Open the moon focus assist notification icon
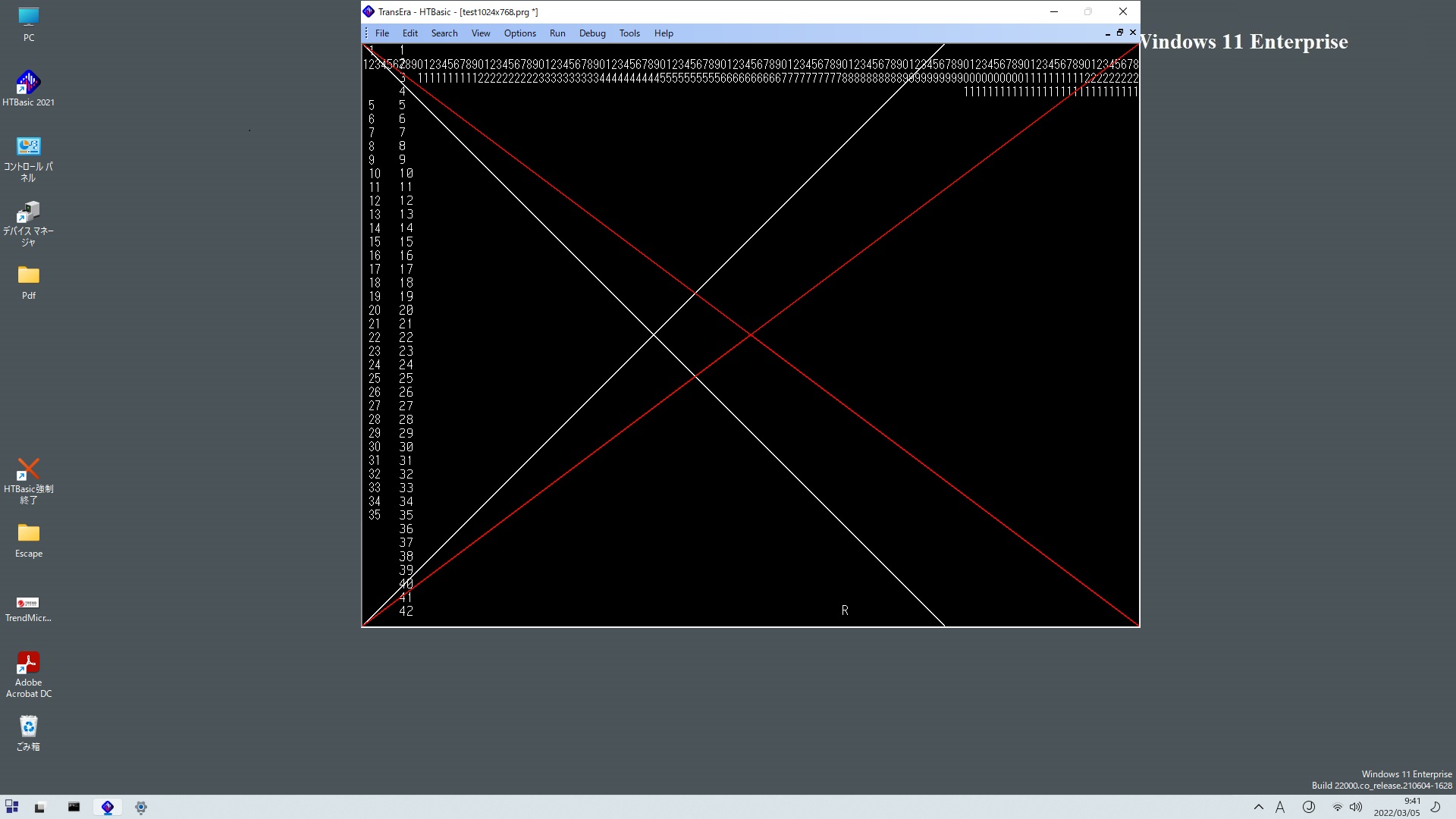The height and width of the screenshot is (819, 1456). click(1436, 807)
